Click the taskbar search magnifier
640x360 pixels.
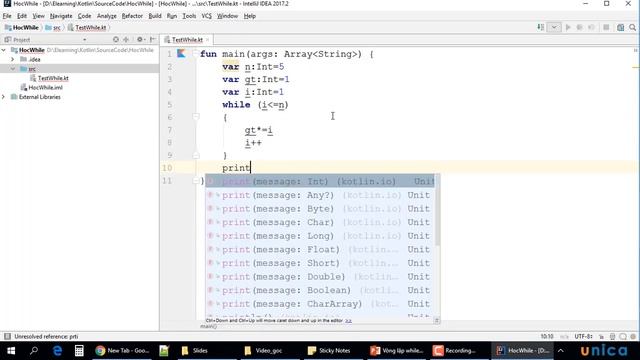click(x=34, y=351)
